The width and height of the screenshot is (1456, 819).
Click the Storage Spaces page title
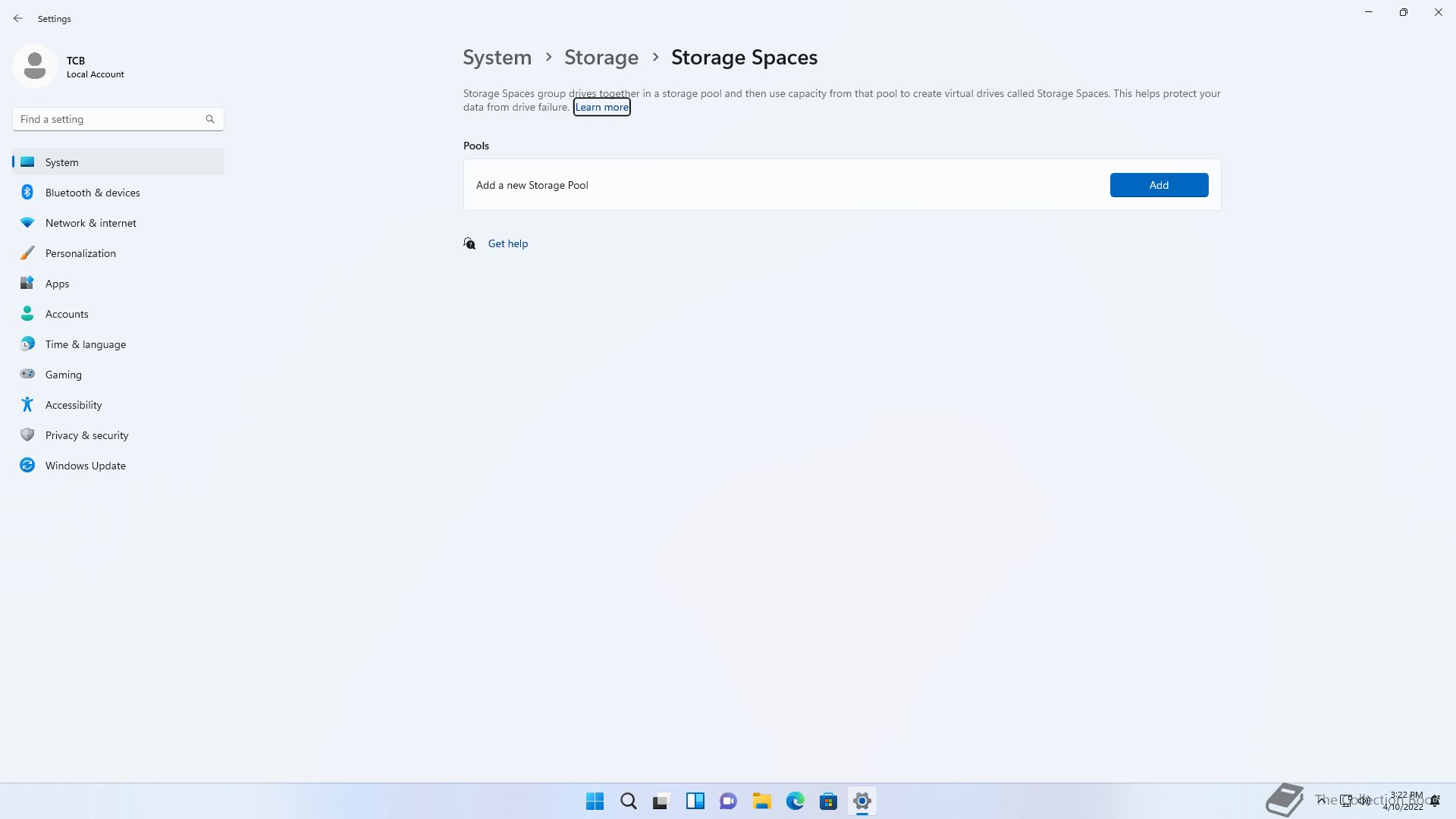point(744,58)
